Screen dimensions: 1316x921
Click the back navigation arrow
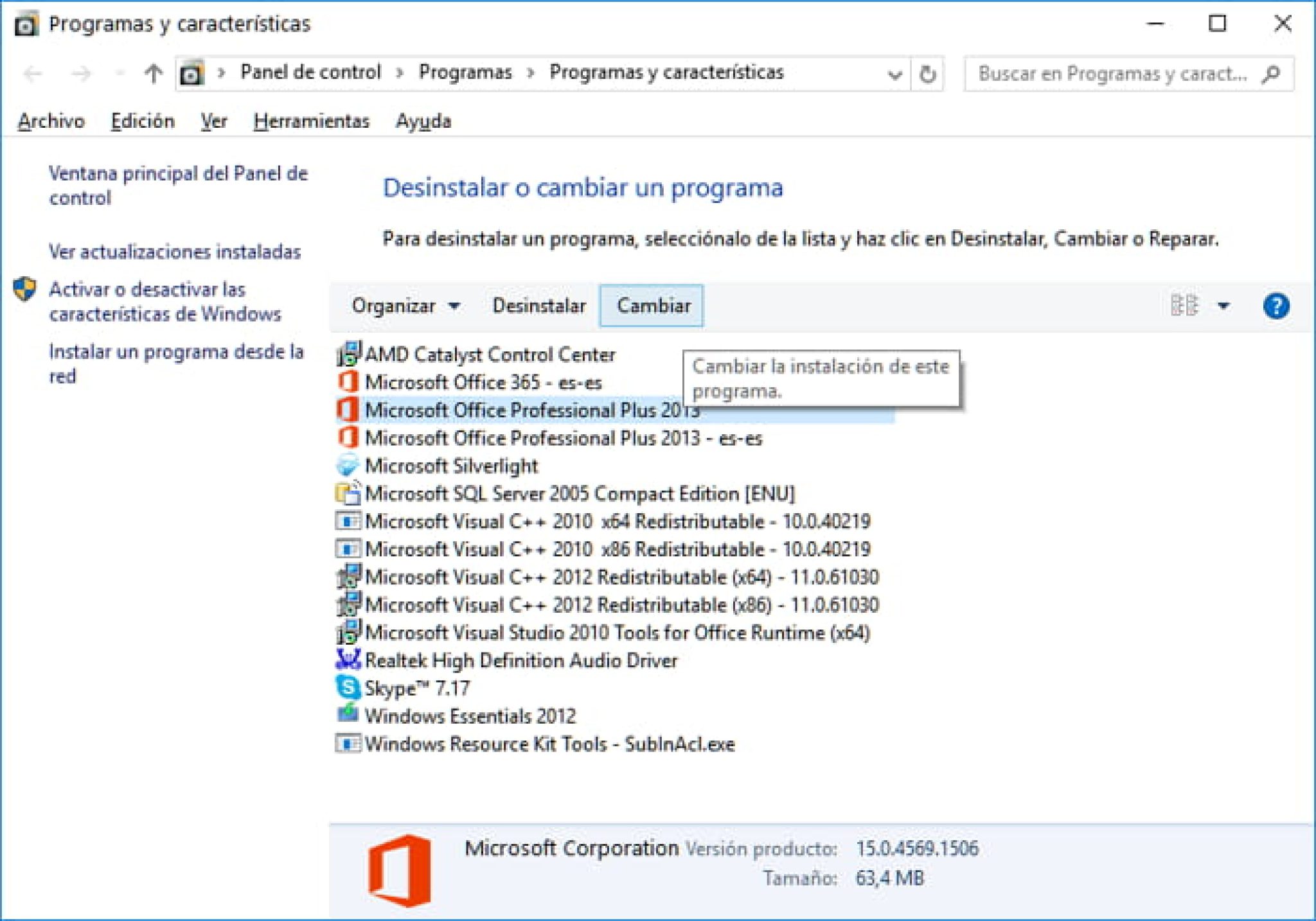33,73
